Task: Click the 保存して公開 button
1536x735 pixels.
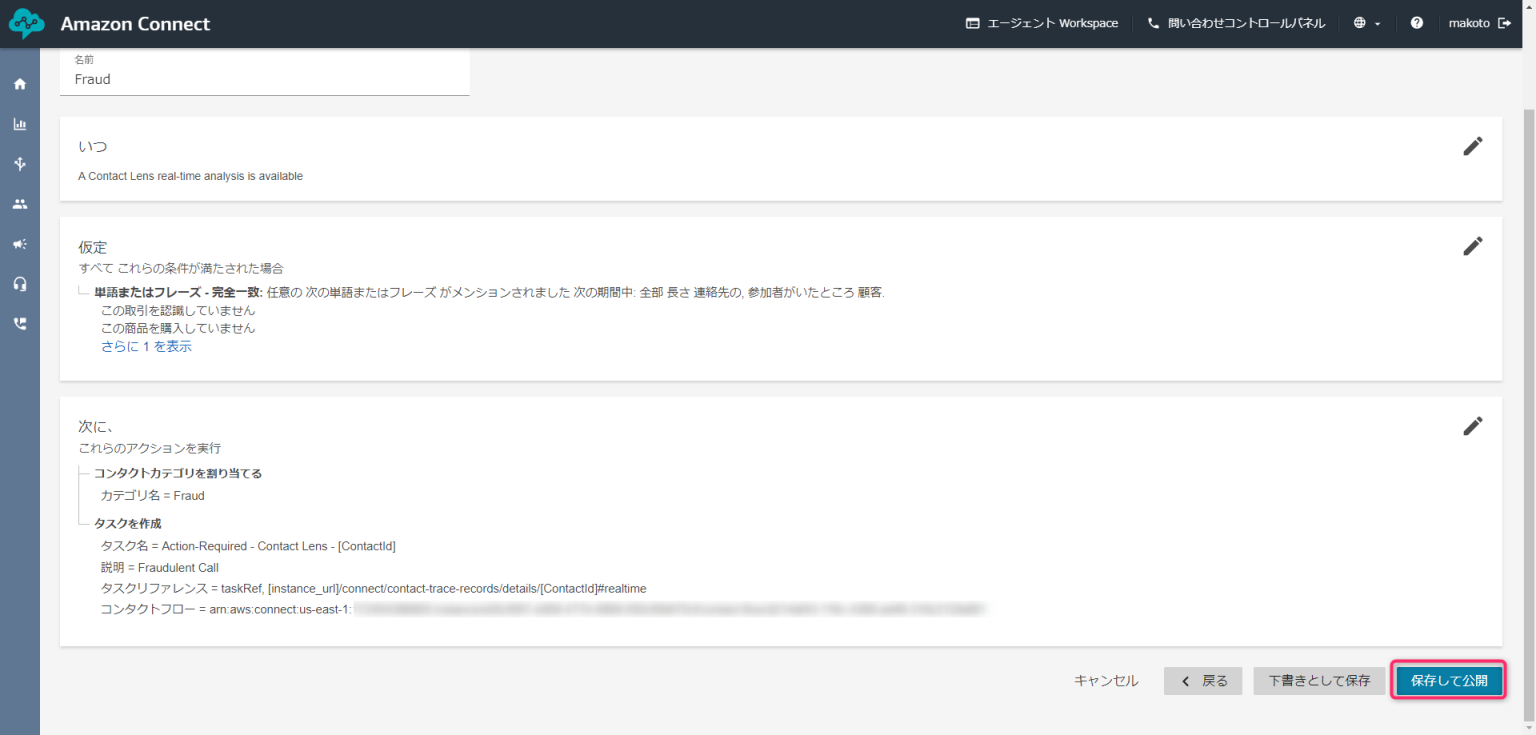Action: point(1448,680)
